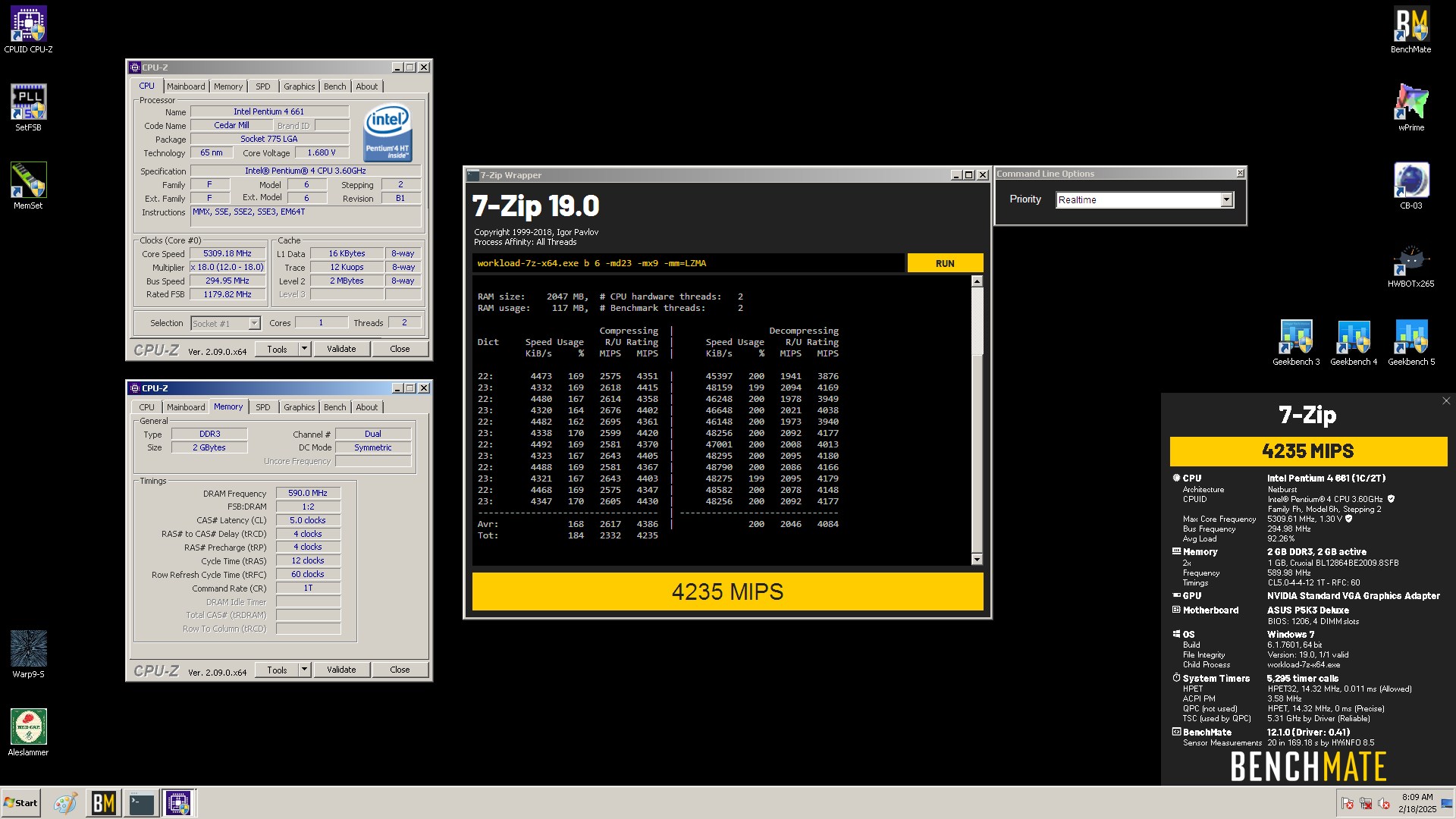
Task: Switch to CPU tab in bottom CPU-Z
Action: tap(146, 407)
